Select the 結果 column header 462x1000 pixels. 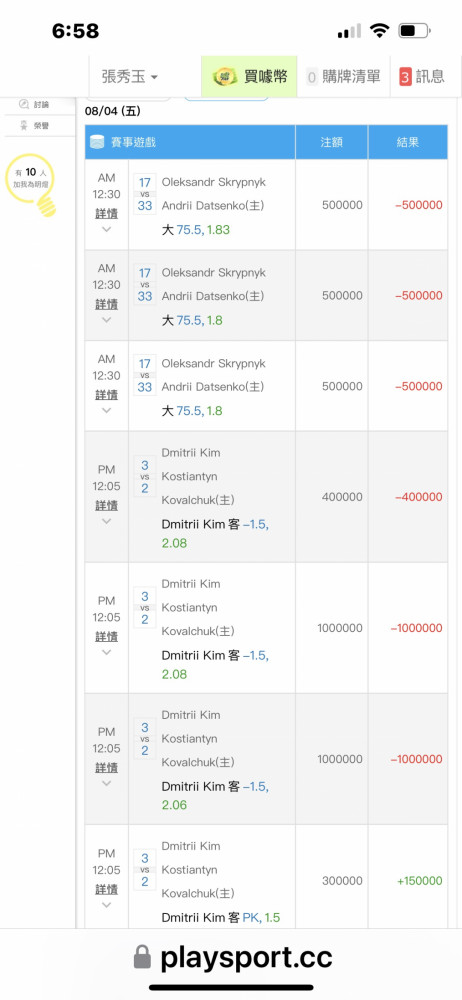tap(408, 142)
